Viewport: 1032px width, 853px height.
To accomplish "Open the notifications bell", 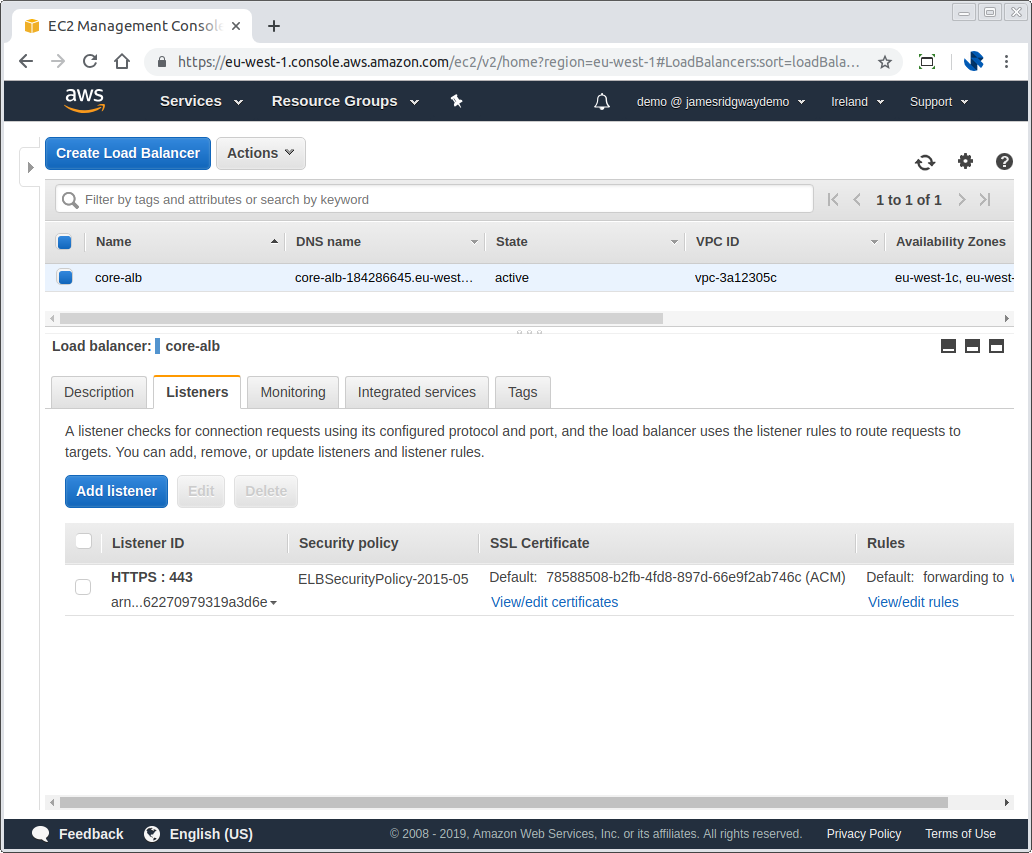I will tap(602, 101).
